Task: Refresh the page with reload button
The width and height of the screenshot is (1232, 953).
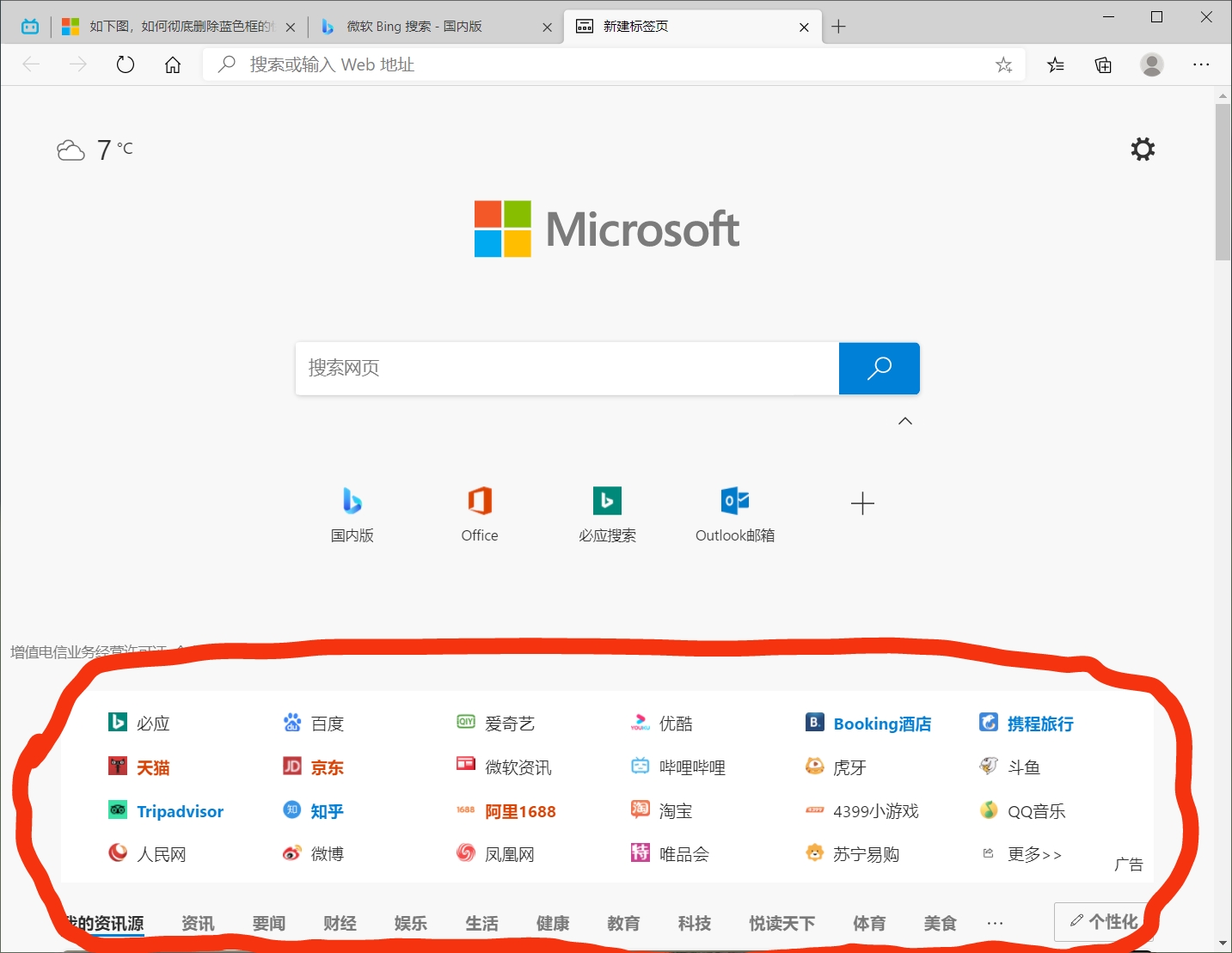Action: pos(126,64)
